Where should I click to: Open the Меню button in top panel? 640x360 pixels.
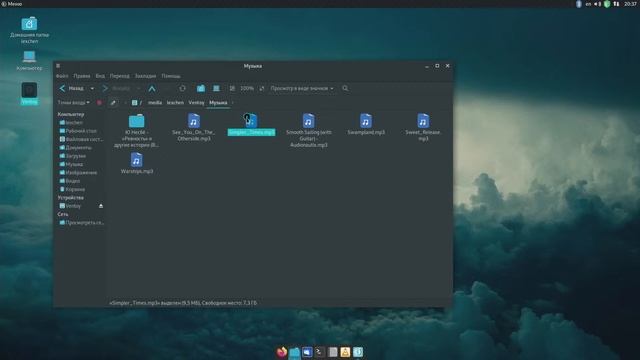pyautogui.click(x=12, y=4)
